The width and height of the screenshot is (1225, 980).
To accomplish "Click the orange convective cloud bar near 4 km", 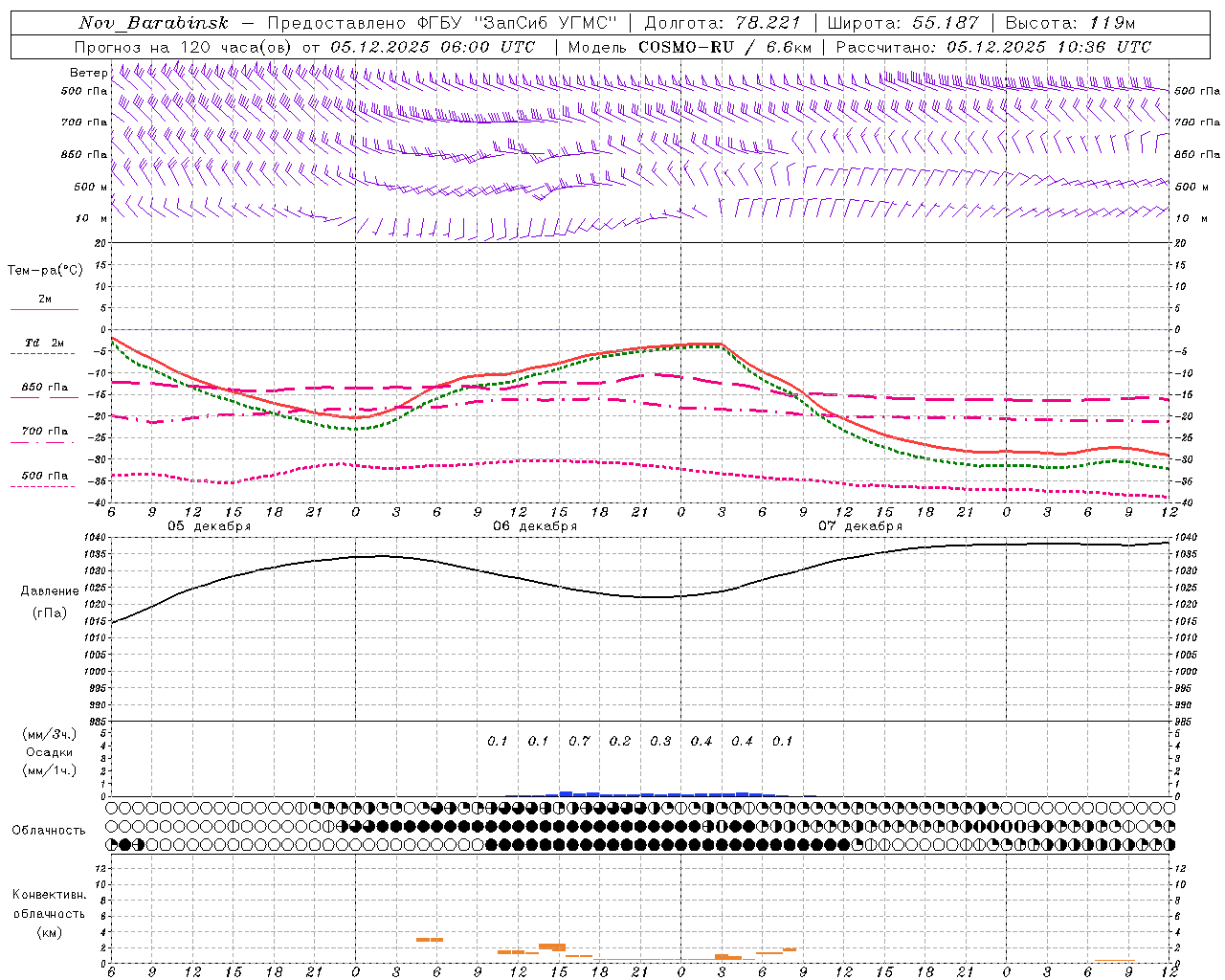I will click(430, 940).
